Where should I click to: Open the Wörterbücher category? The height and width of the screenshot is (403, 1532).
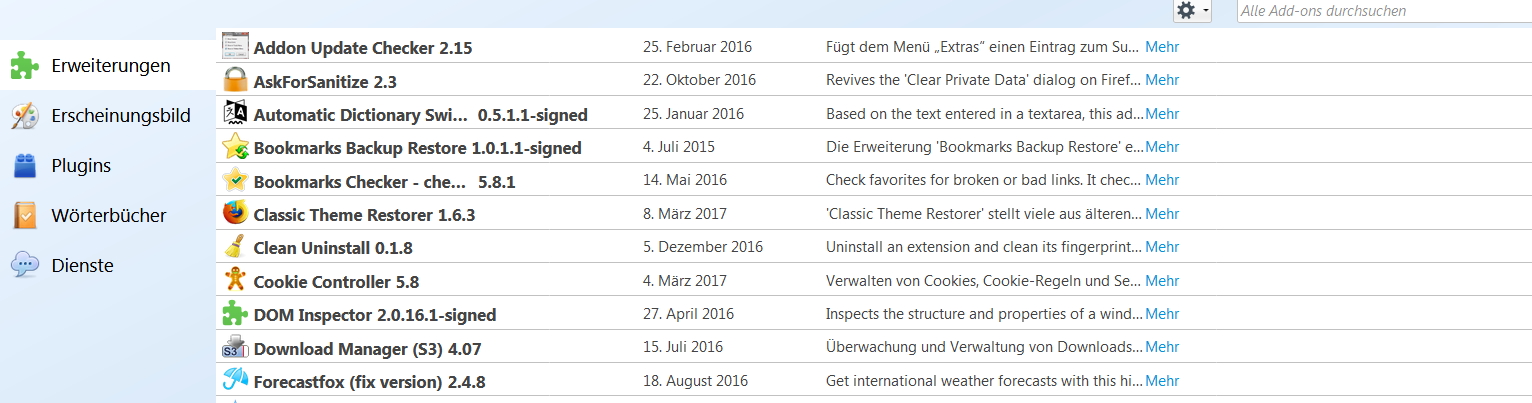click(x=108, y=216)
